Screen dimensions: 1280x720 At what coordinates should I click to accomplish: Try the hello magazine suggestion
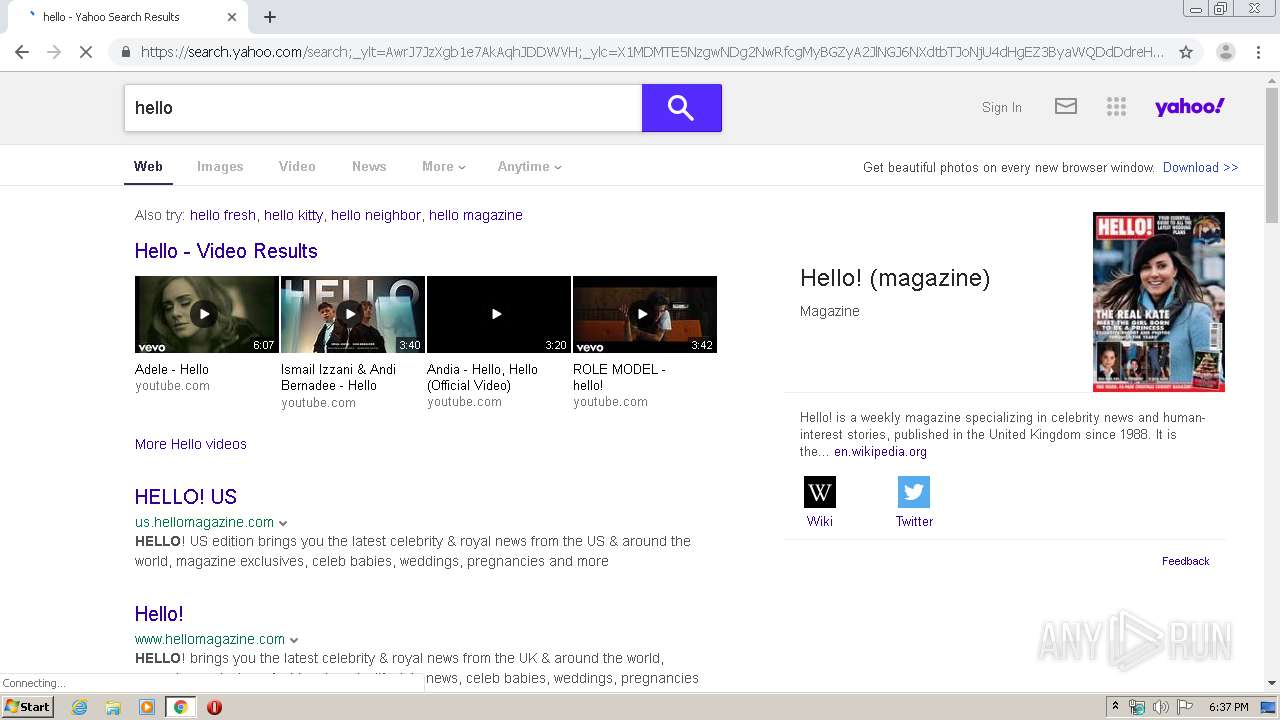[476, 215]
